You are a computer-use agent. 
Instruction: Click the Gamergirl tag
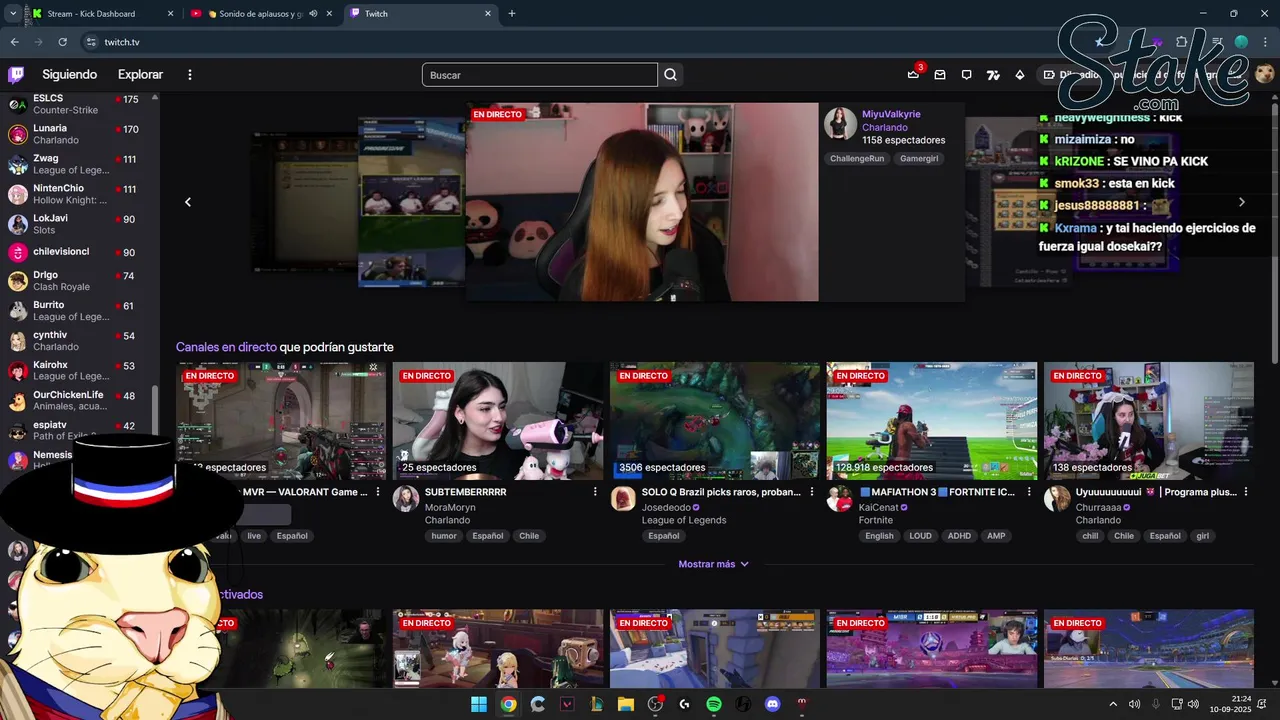pyautogui.click(x=919, y=159)
